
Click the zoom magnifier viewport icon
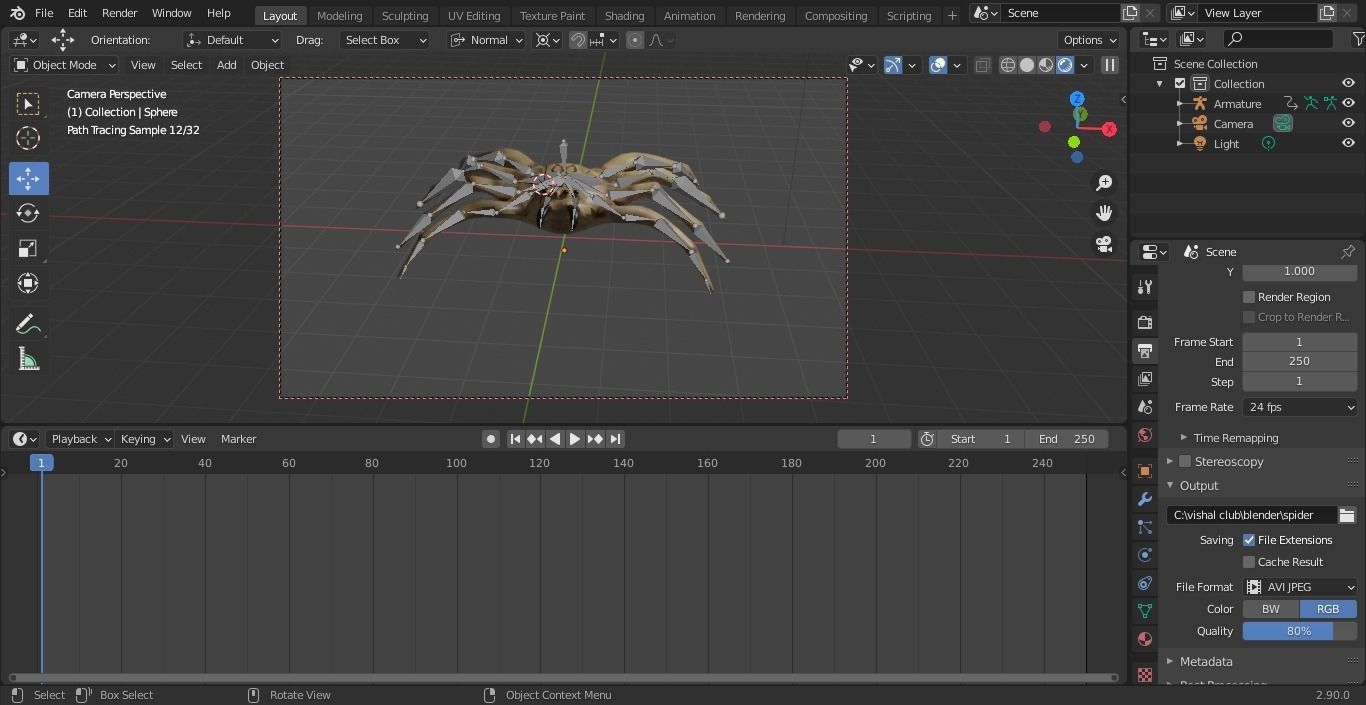click(x=1104, y=183)
